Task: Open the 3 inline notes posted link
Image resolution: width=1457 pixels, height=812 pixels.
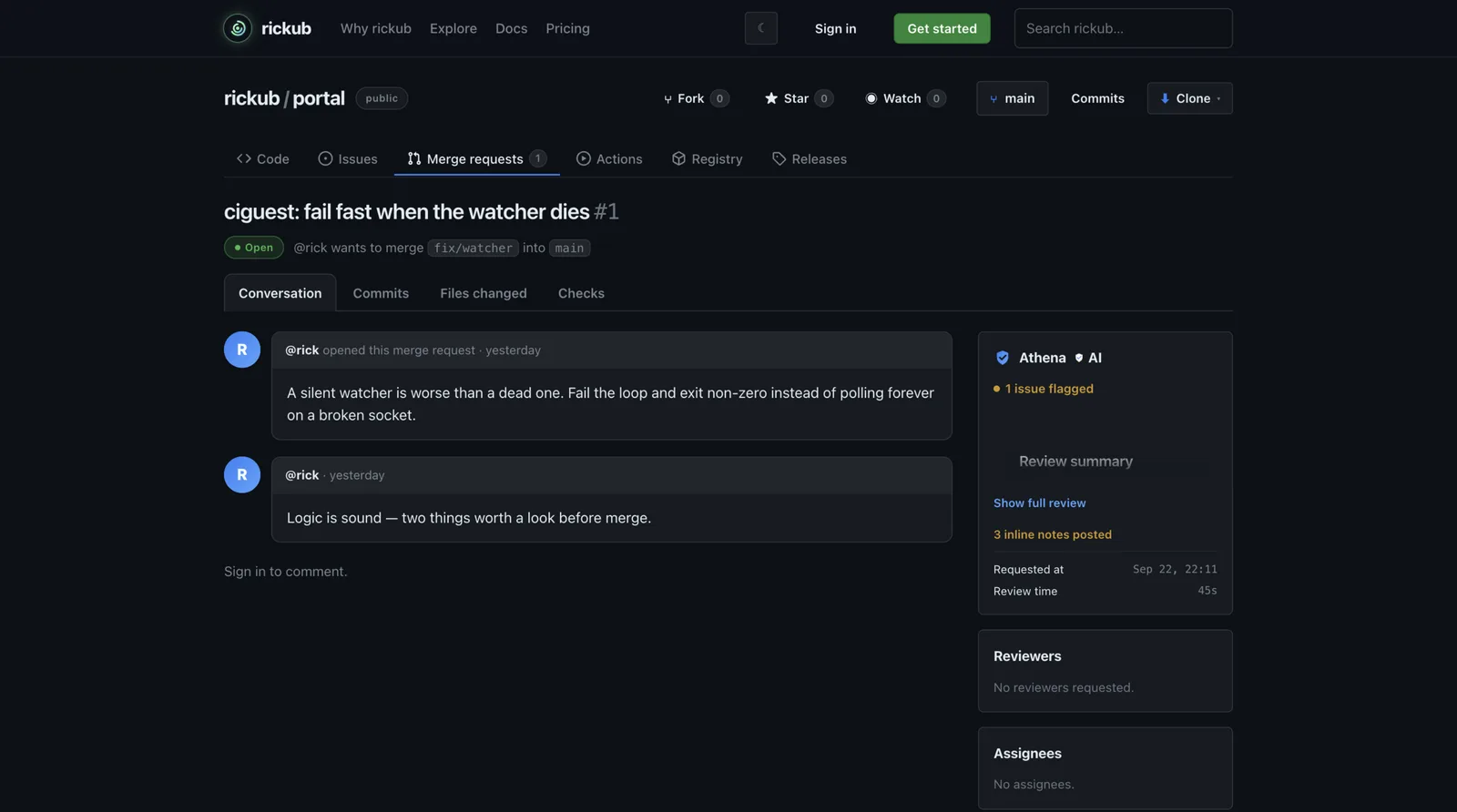Action: pyautogui.click(x=1053, y=534)
